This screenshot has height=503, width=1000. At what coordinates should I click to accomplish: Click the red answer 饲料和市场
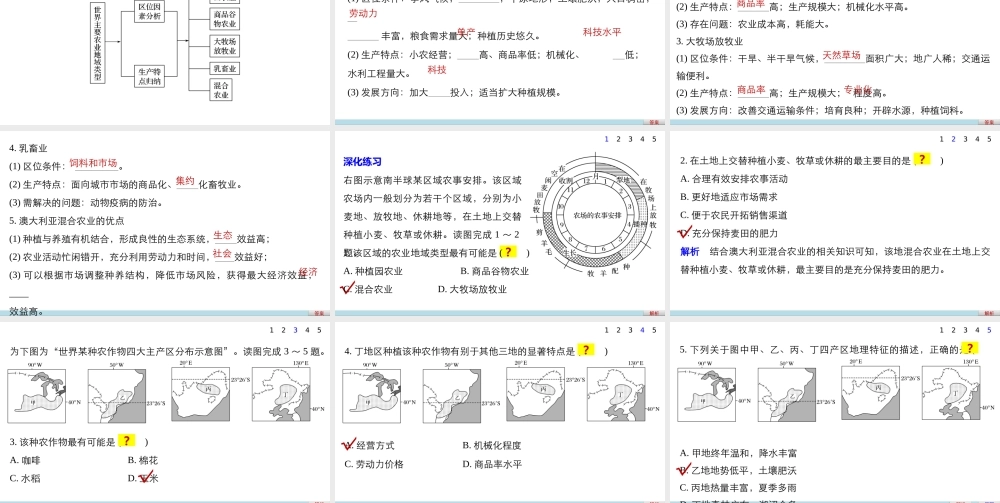pos(93,163)
